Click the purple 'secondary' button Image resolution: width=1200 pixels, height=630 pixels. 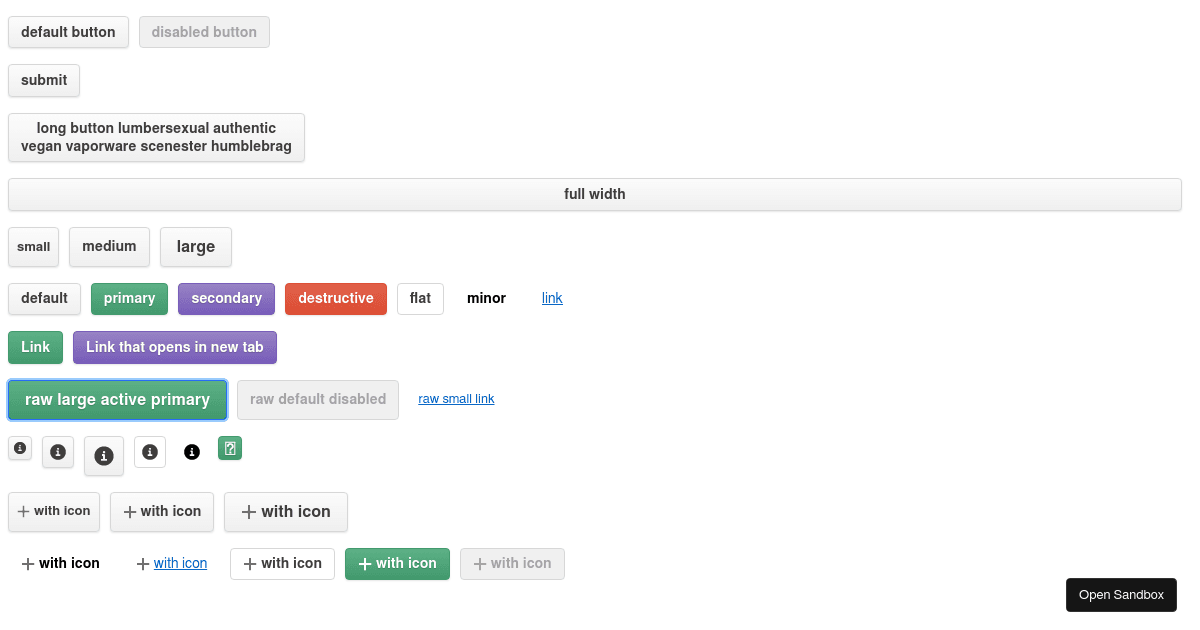click(x=226, y=298)
